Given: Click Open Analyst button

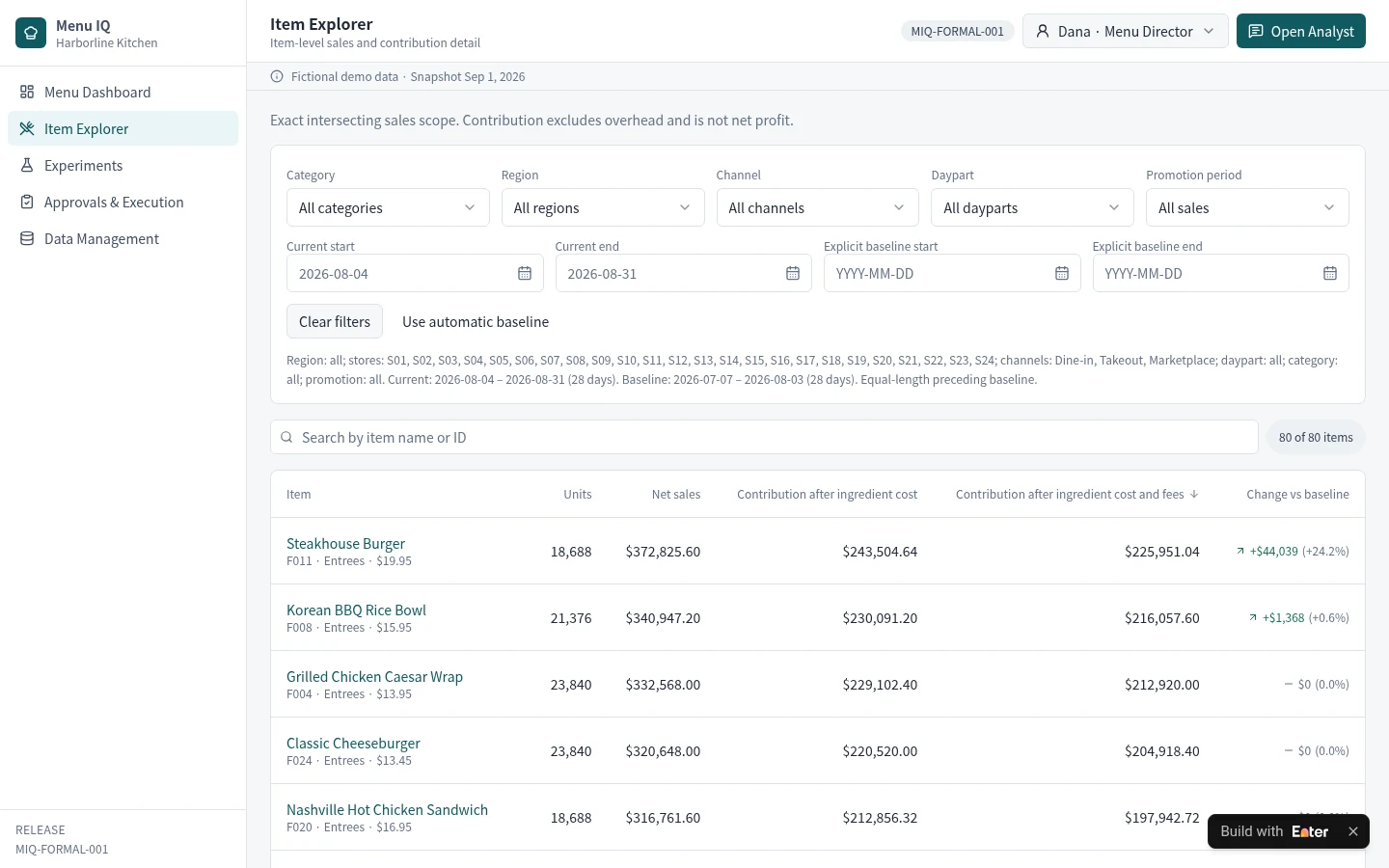Looking at the screenshot, I should (1301, 31).
